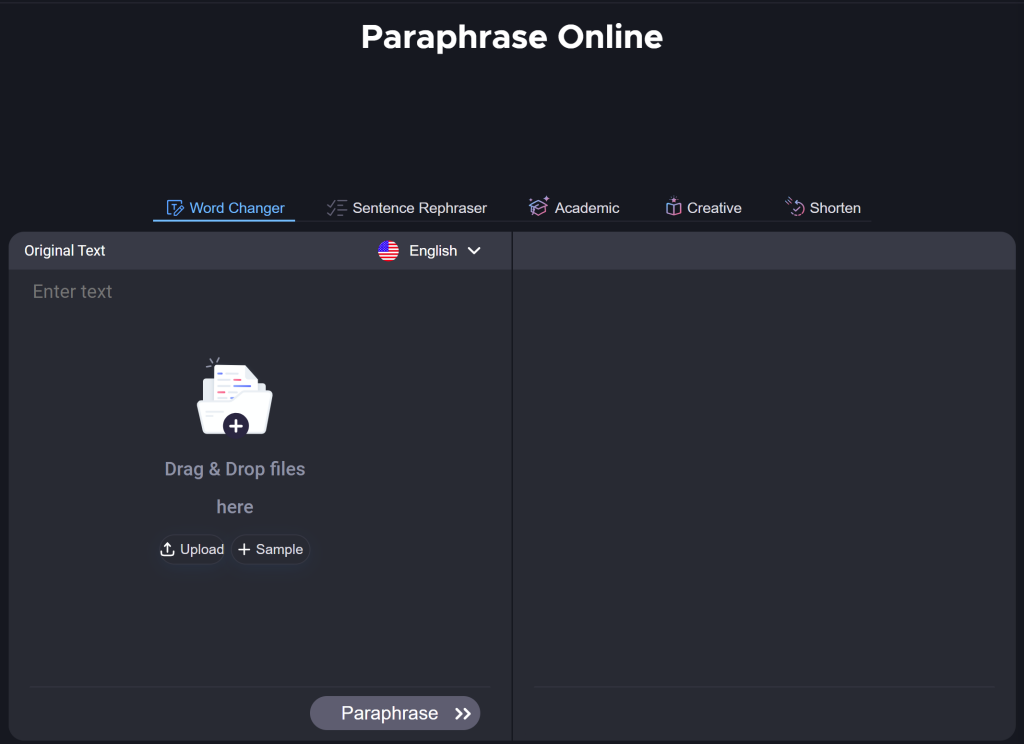
Task: Collapse the language dropdown arrow
Action: pos(474,251)
